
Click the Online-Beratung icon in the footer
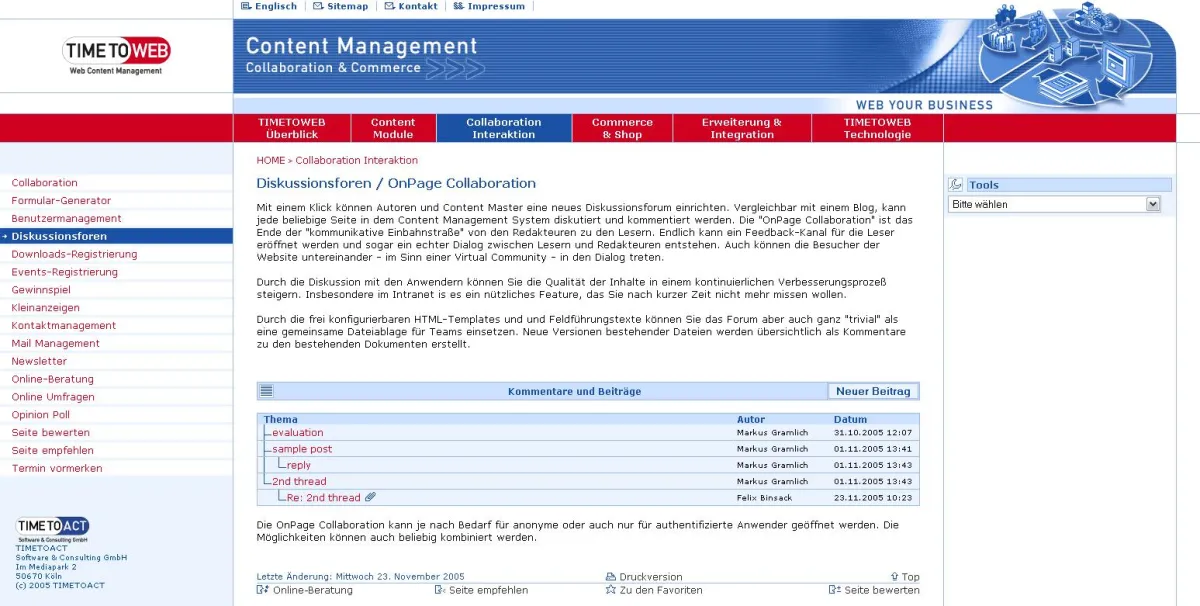tap(260, 590)
